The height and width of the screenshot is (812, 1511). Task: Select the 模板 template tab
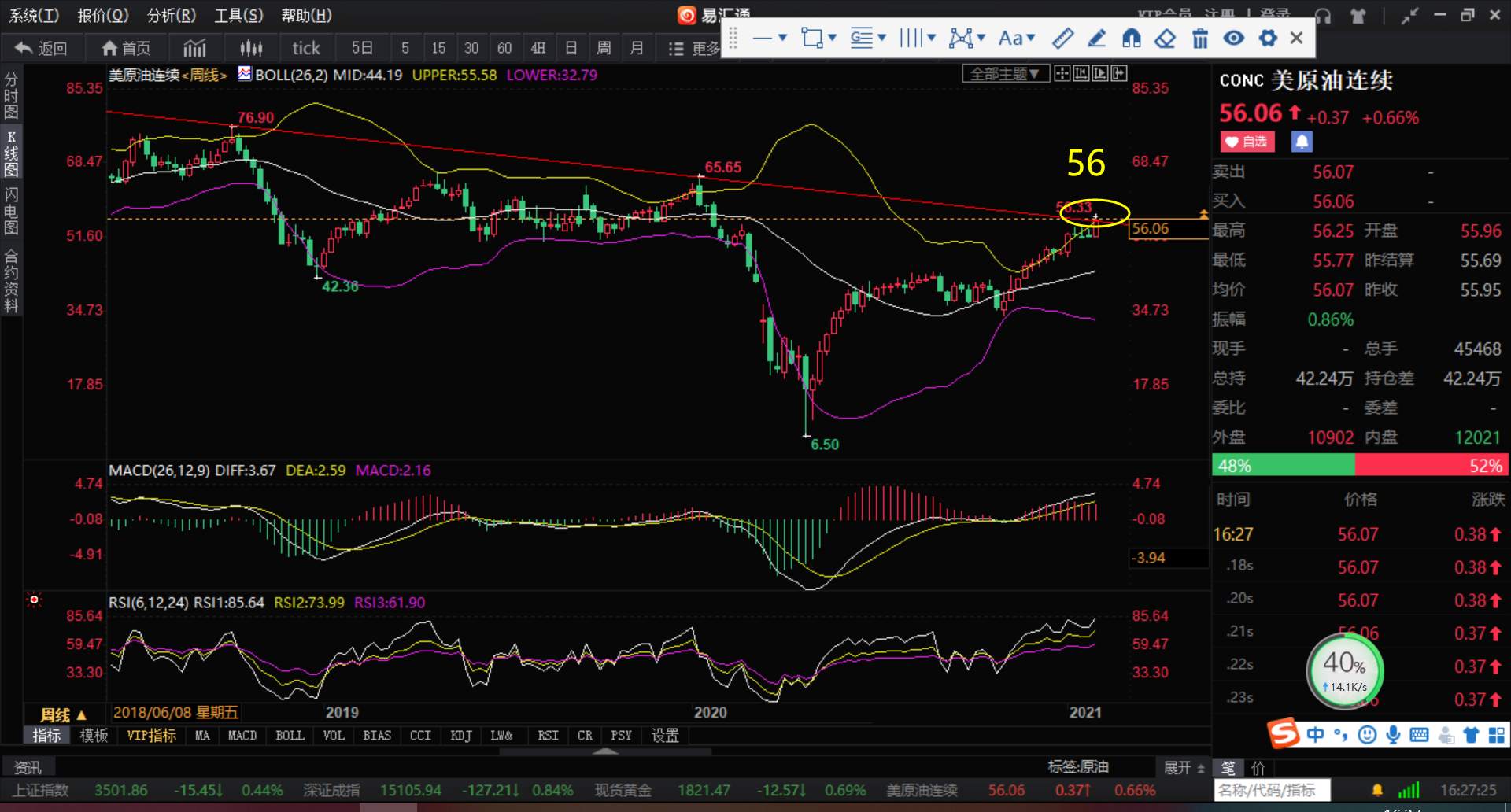pyautogui.click(x=94, y=736)
